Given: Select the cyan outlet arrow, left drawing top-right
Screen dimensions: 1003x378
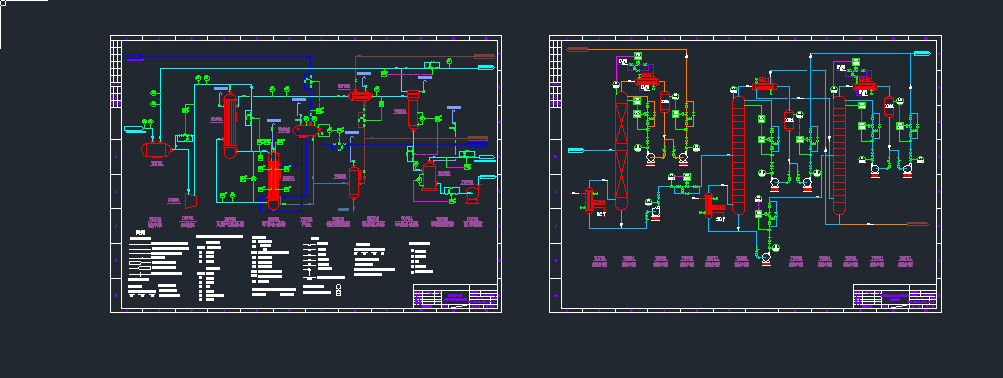Looking at the screenshot, I should click(486, 67).
